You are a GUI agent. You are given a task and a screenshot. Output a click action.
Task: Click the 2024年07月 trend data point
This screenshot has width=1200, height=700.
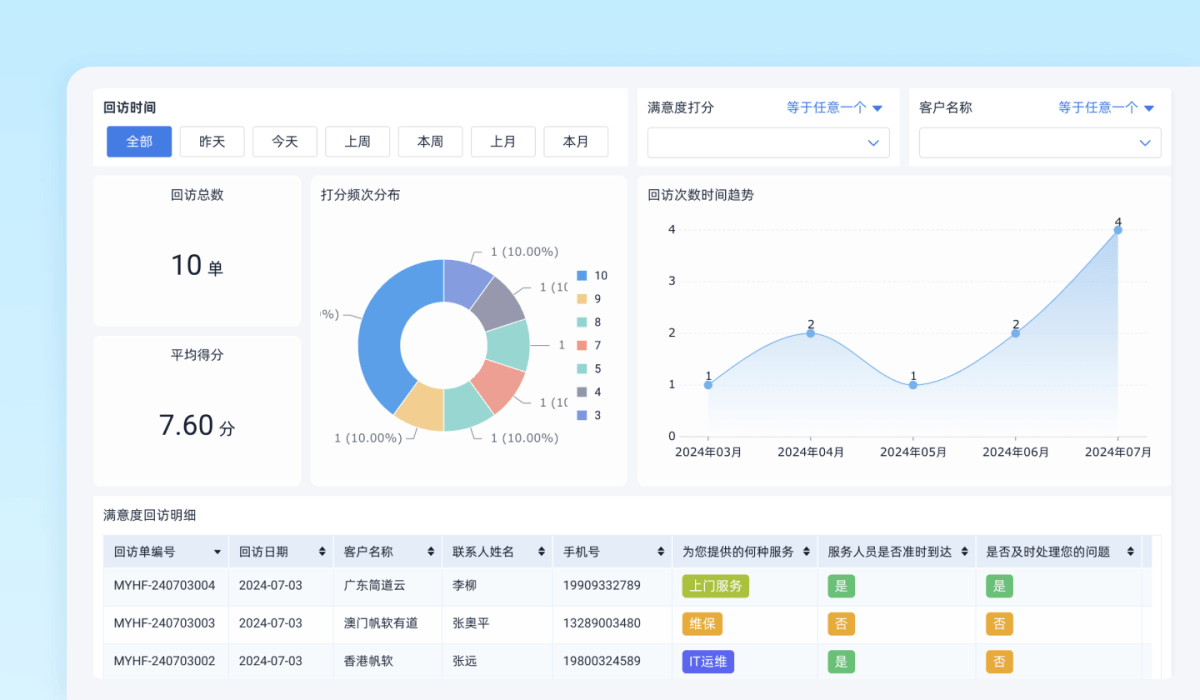(x=1118, y=230)
